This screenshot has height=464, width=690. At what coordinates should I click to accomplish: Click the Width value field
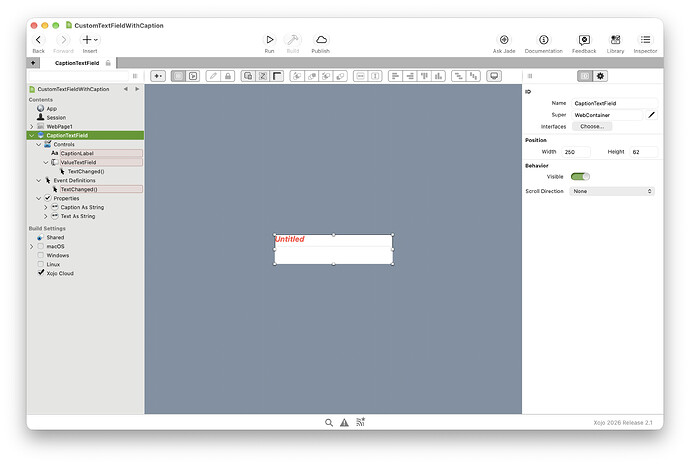coord(576,152)
